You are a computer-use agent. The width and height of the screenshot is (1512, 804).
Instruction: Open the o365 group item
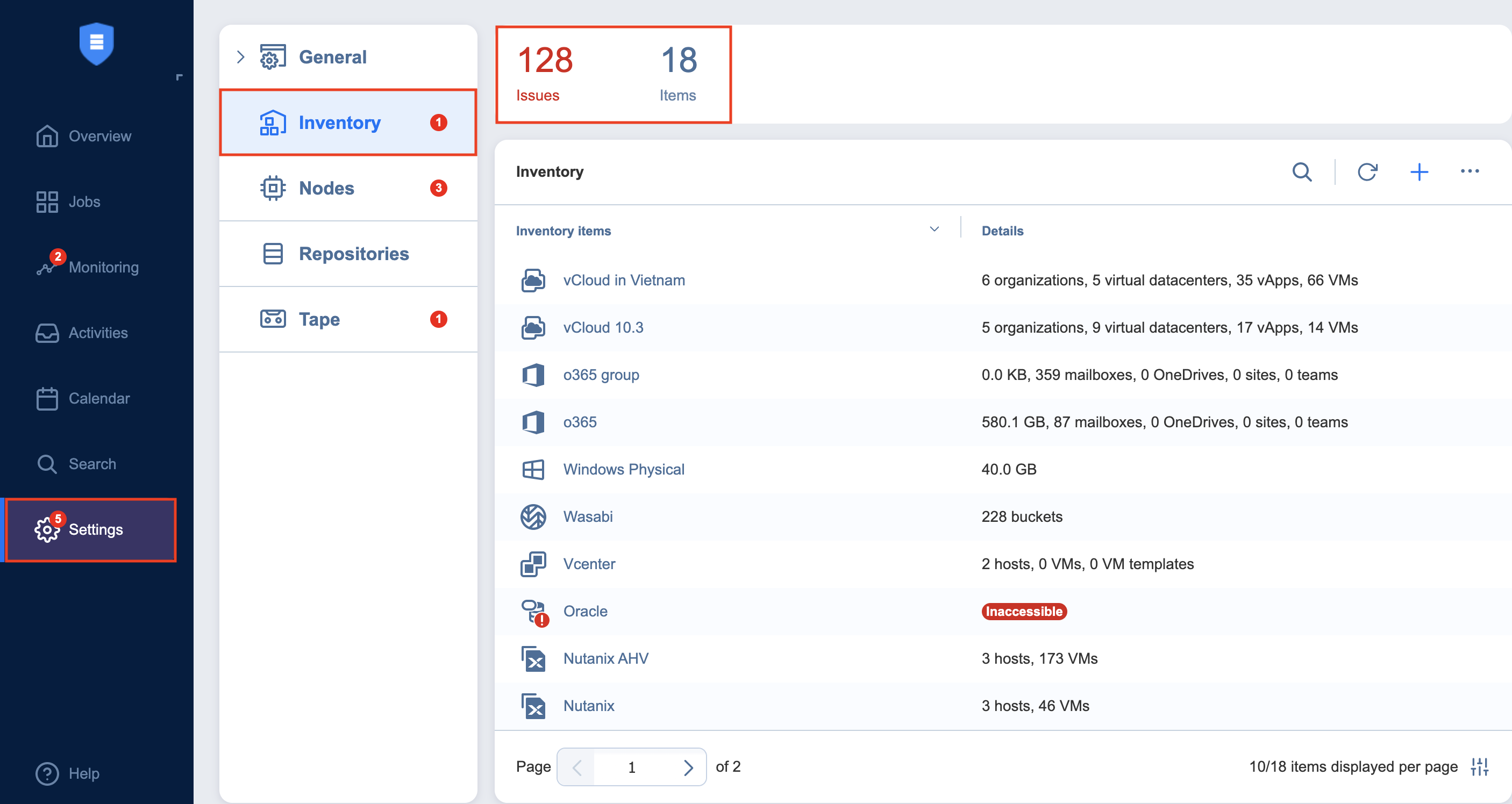tap(601, 375)
